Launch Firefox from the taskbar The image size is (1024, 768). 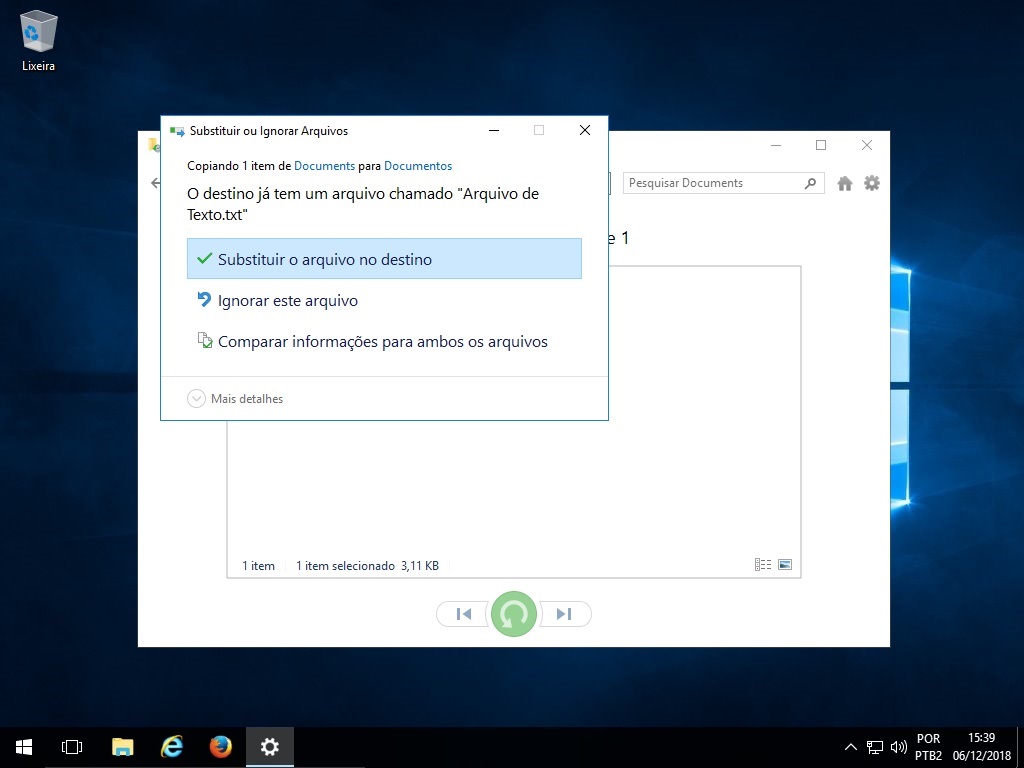tap(221, 747)
